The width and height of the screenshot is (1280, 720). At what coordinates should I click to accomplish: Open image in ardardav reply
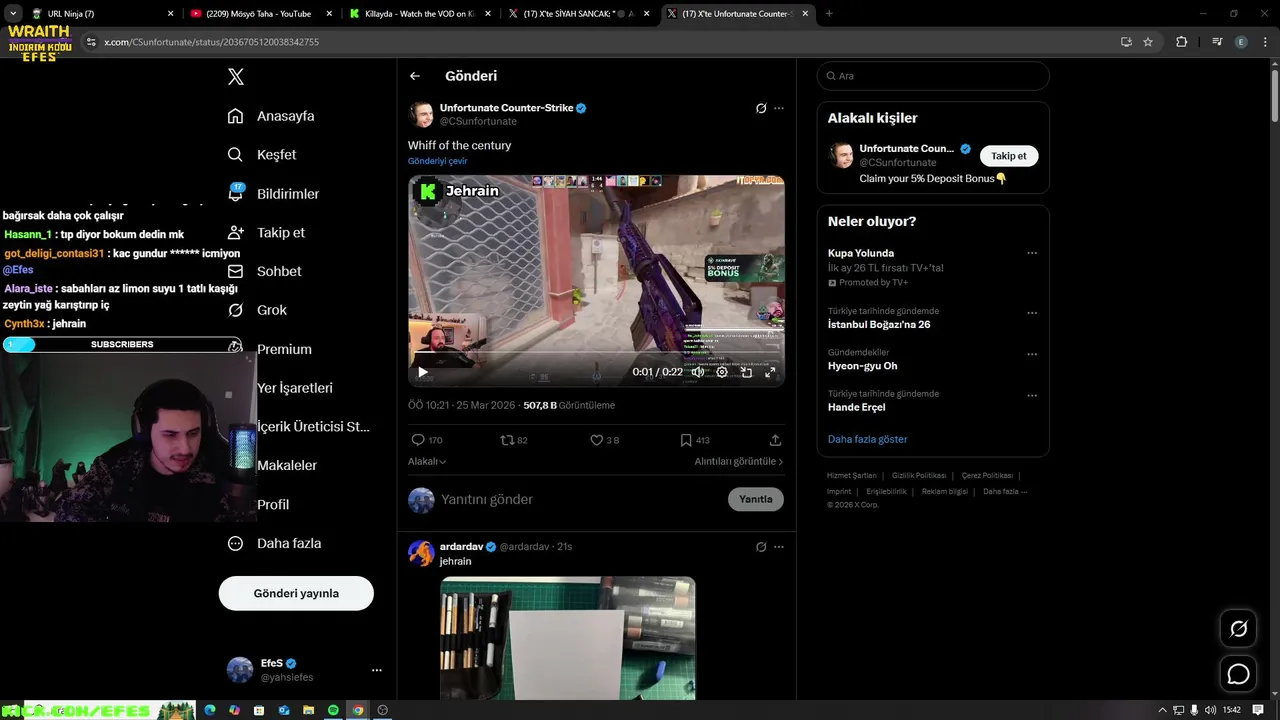[568, 638]
